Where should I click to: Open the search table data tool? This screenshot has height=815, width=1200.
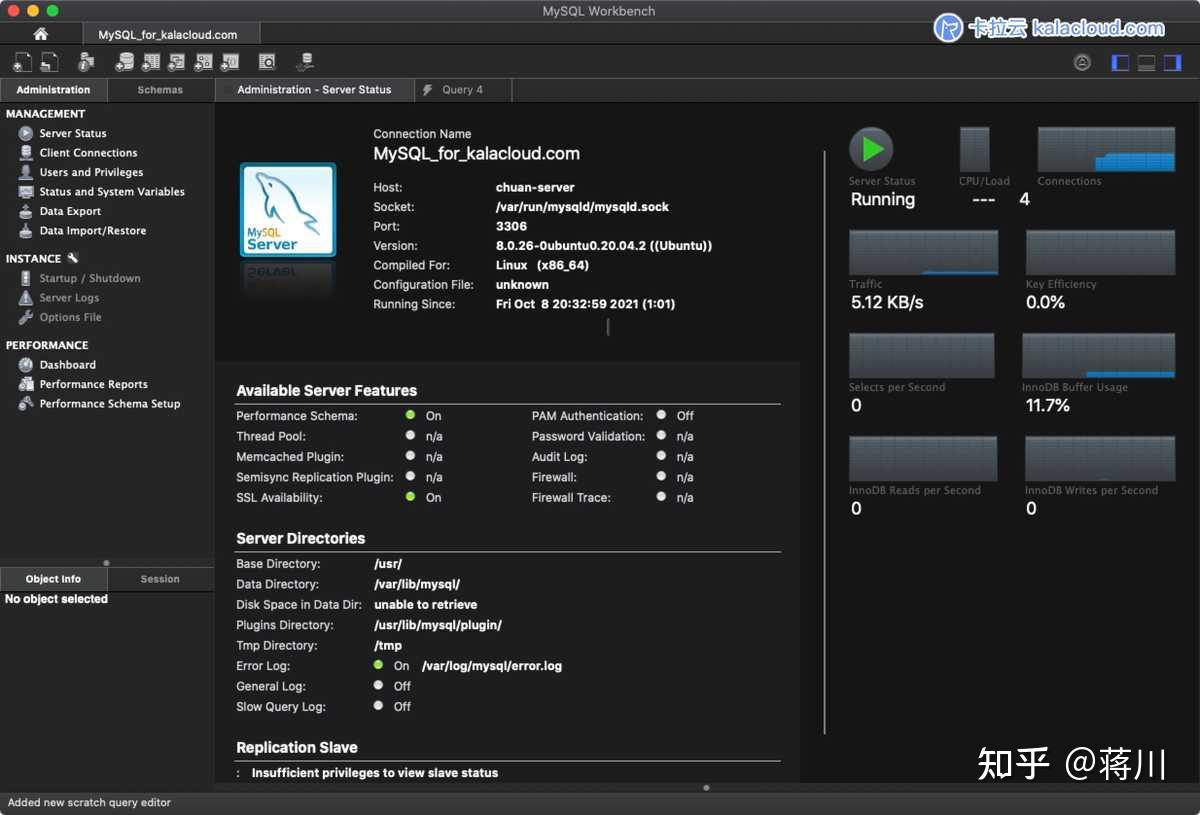pyautogui.click(x=266, y=61)
